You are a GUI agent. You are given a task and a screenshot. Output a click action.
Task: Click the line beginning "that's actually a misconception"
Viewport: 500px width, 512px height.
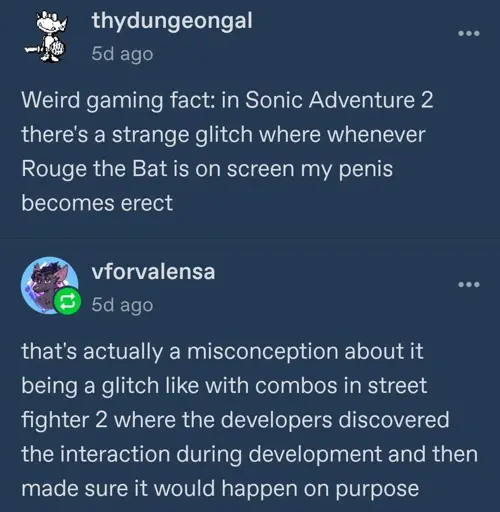(x=222, y=352)
